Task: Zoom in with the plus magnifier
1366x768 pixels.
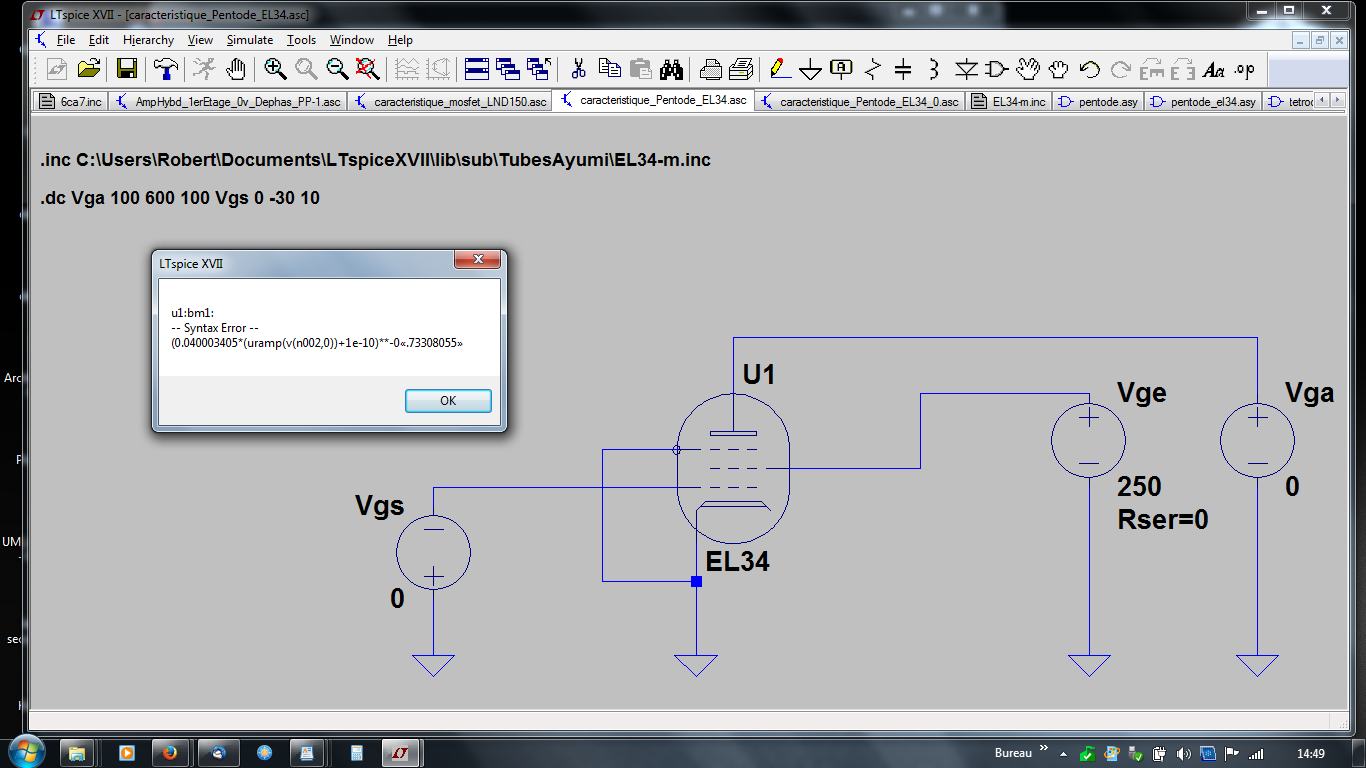Action: click(275, 69)
